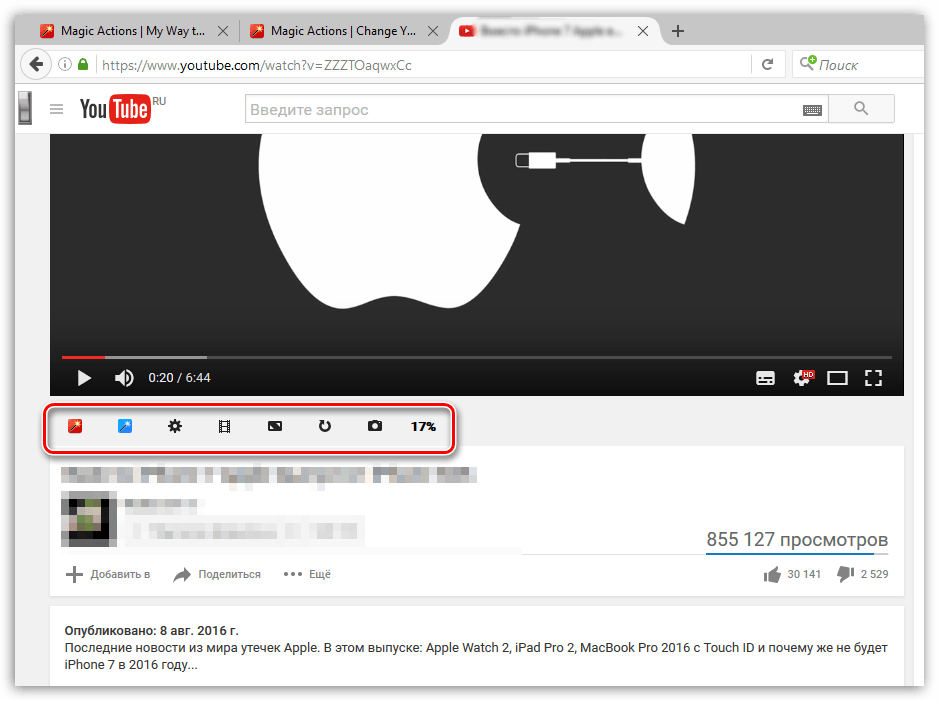Close the YouTube video tab

[643, 31]
